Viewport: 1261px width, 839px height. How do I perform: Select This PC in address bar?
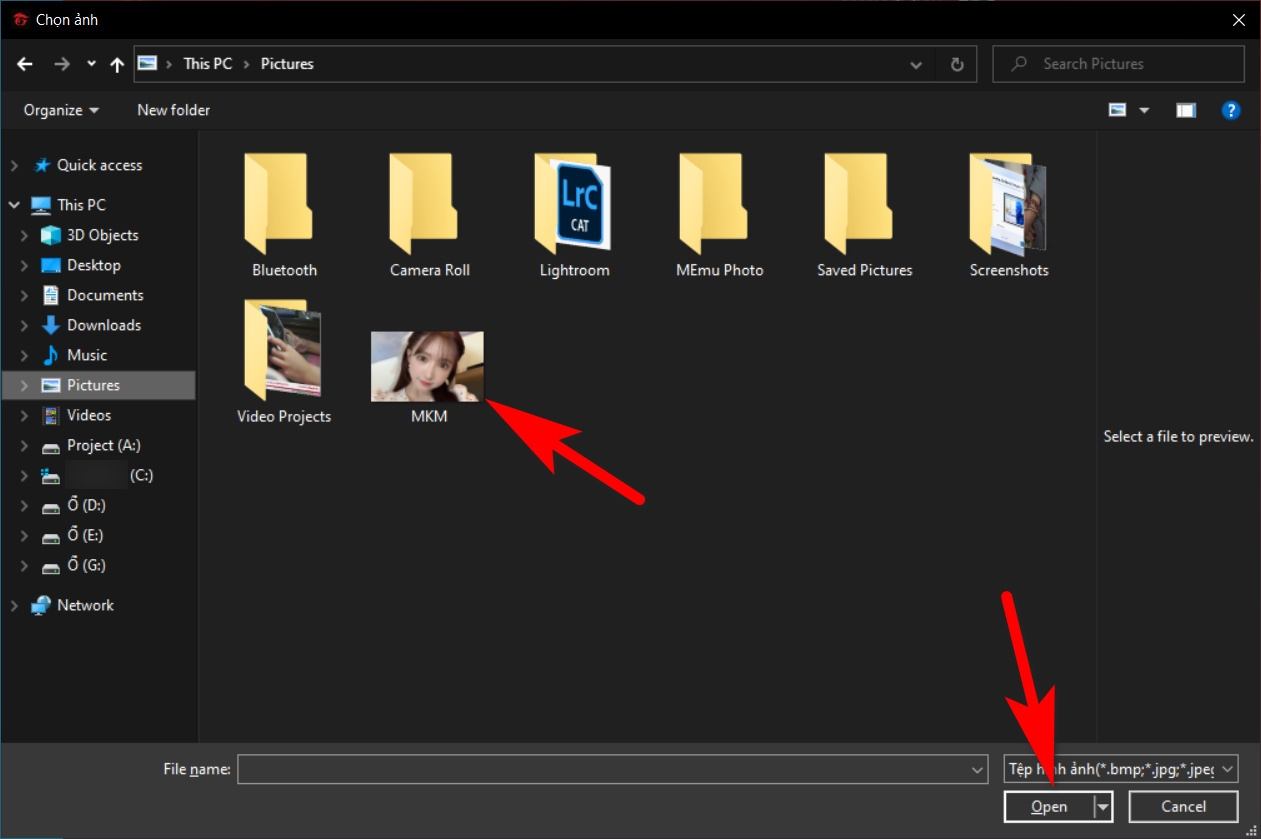coord(207,63)
